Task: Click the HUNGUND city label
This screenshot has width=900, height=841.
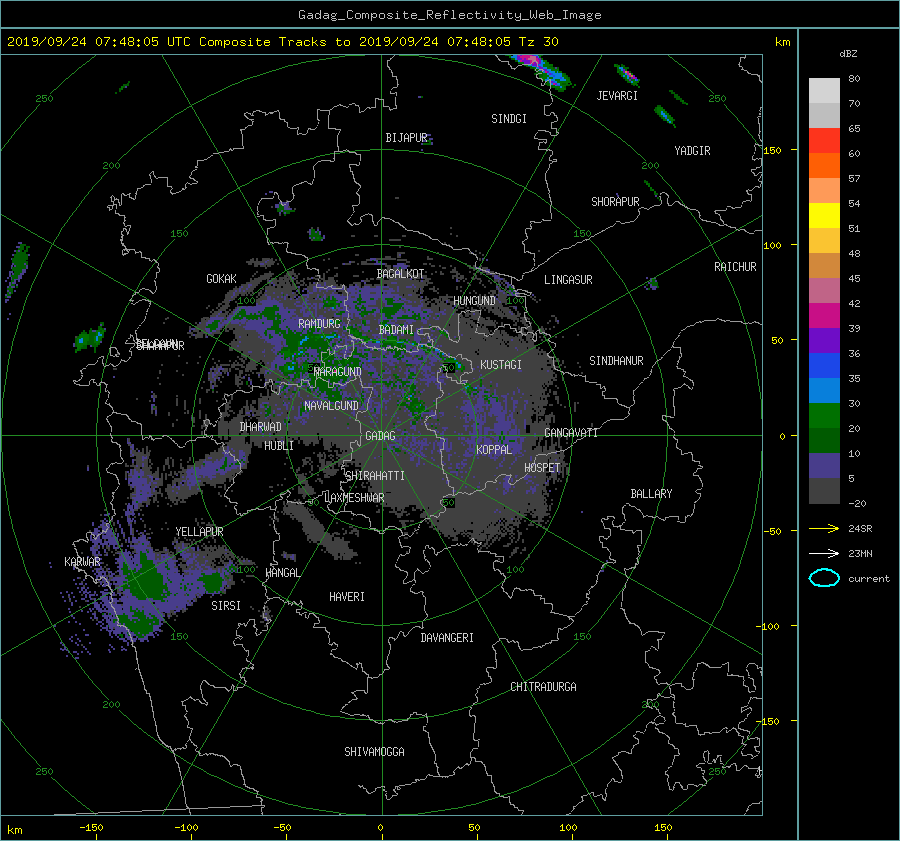Action: pyautogui.click(x=474, y=301)
